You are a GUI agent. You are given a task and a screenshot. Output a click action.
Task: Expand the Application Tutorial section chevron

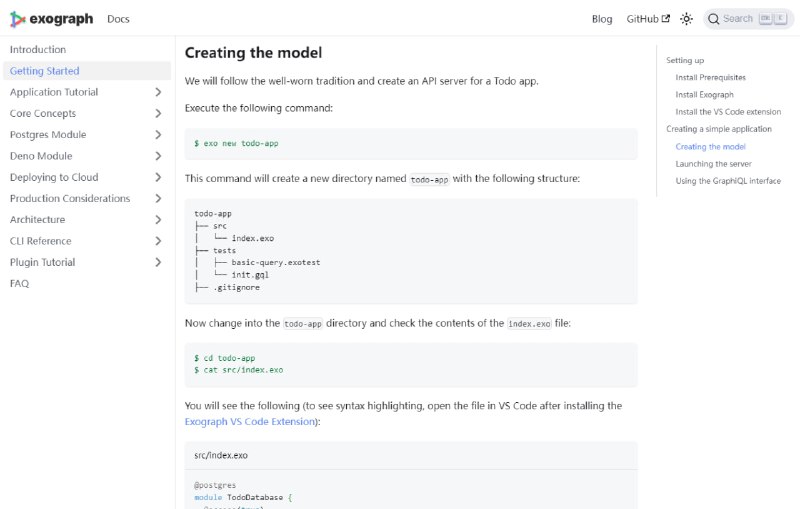click(x=158, y=92)
